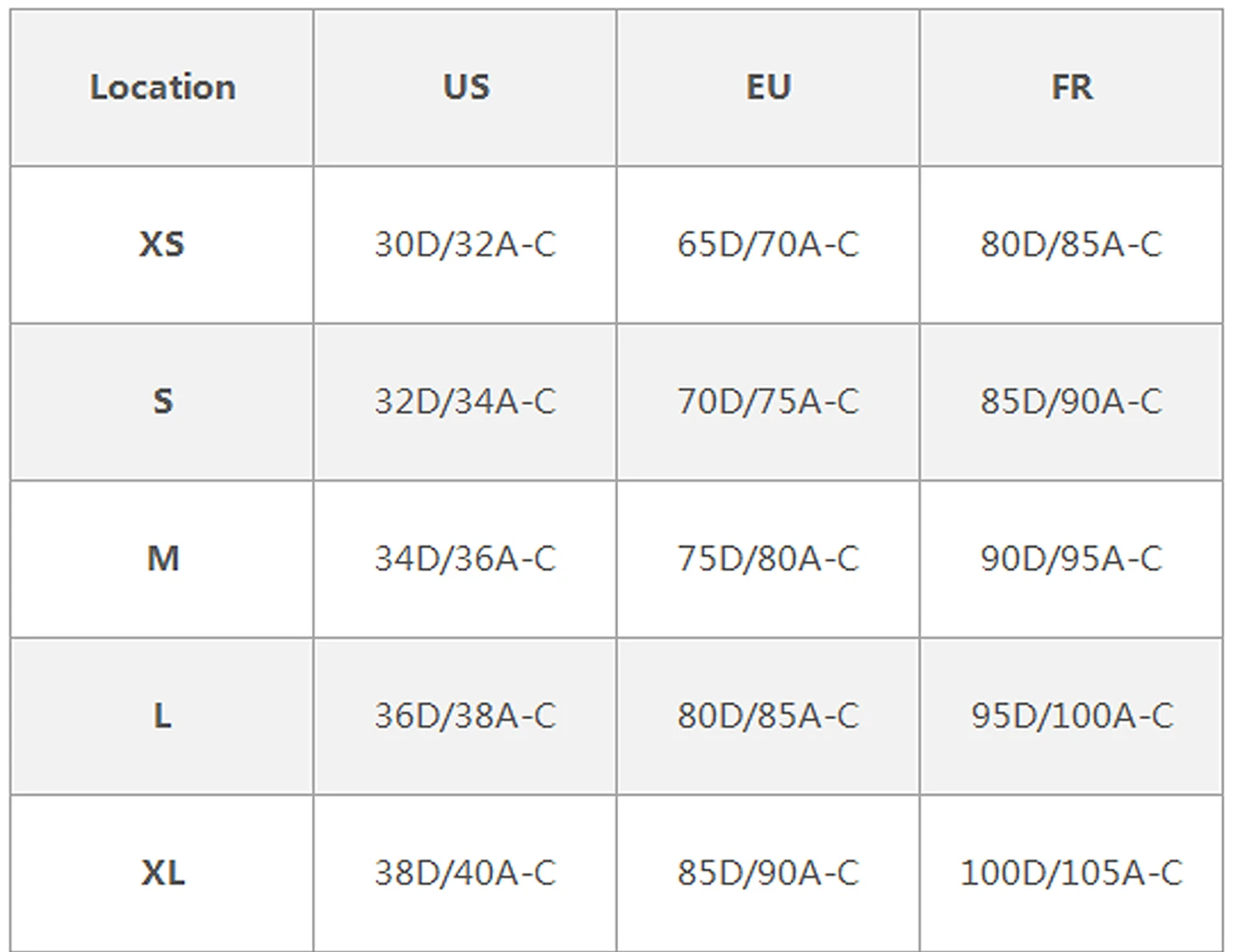This screenshot has height=952, width=1238.
Task: Click the XS size row label
Action: [163, 244]
